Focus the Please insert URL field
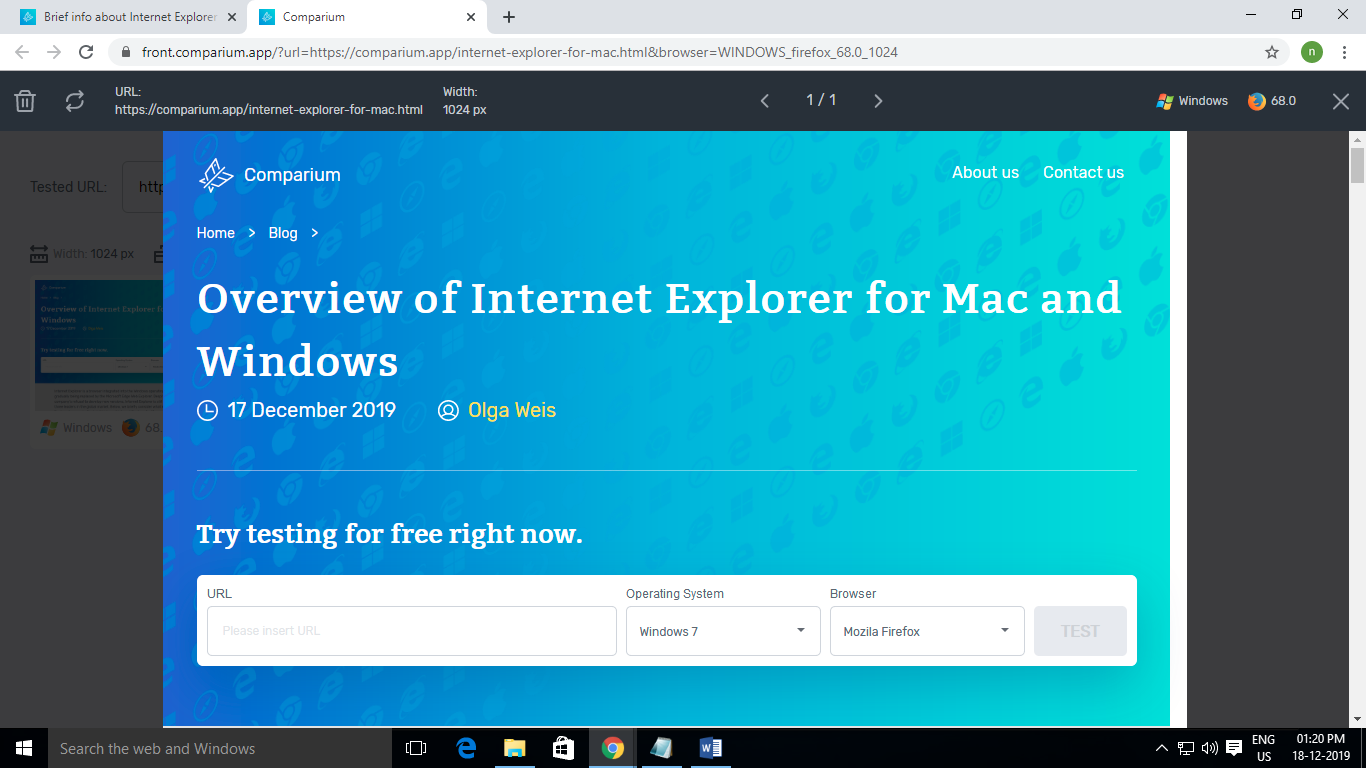Viewport: 1366px width, 768px height. click(412, 631)
